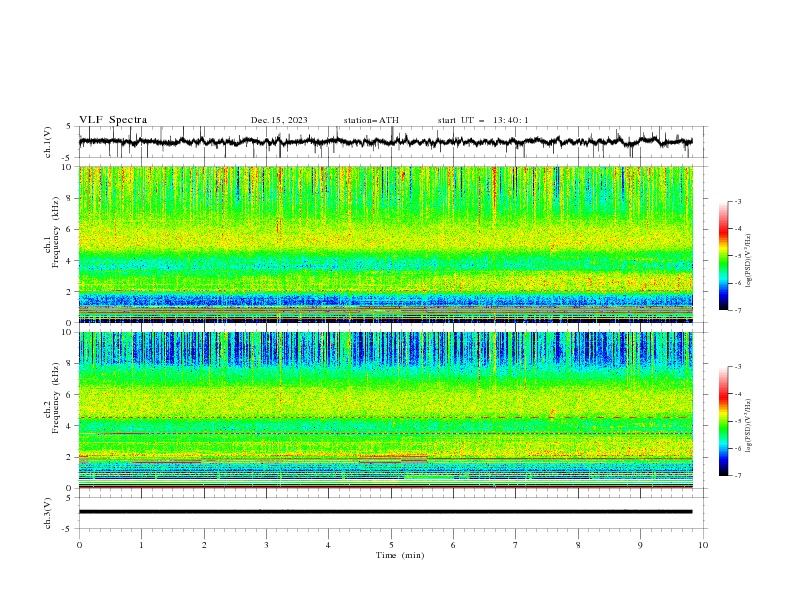Click the ch.2 'Frequency (kHz)' axis label
The width and height of the screenshot is (792, 612).
click(55, 398)
